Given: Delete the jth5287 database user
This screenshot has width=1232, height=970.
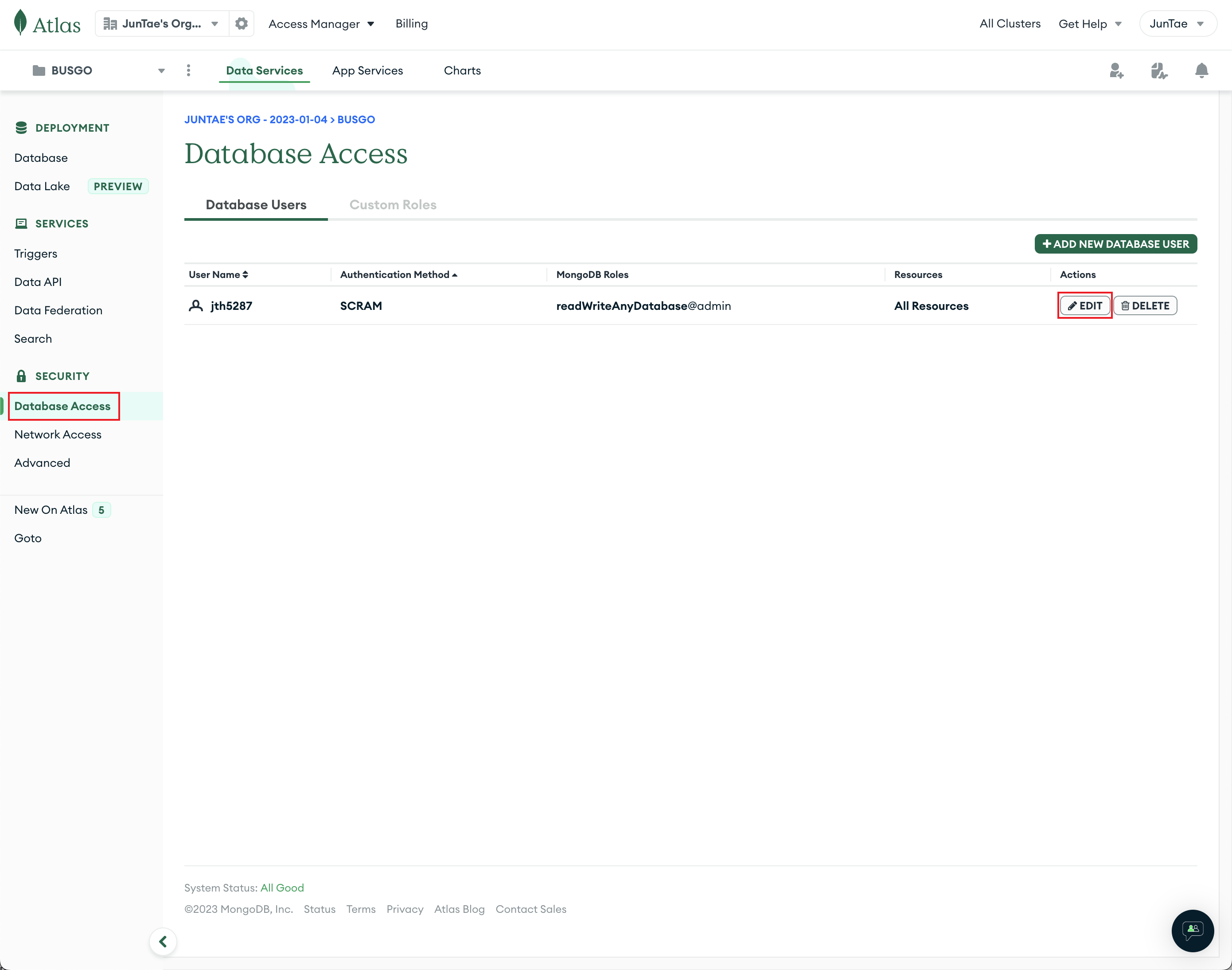Looking at the screenshot, I should 1145,306.
